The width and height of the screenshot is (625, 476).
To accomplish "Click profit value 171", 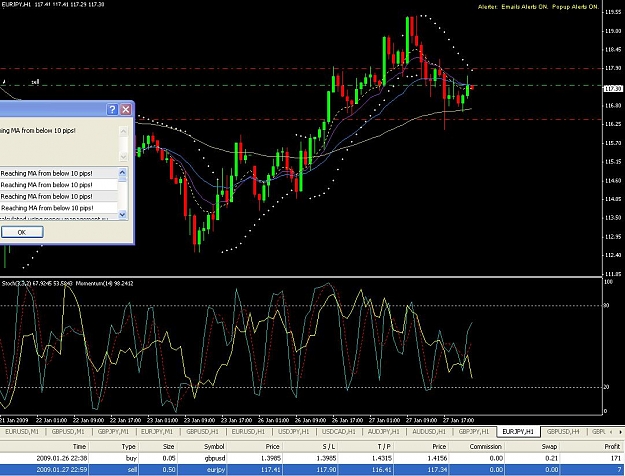I will (x=615, y=458).
